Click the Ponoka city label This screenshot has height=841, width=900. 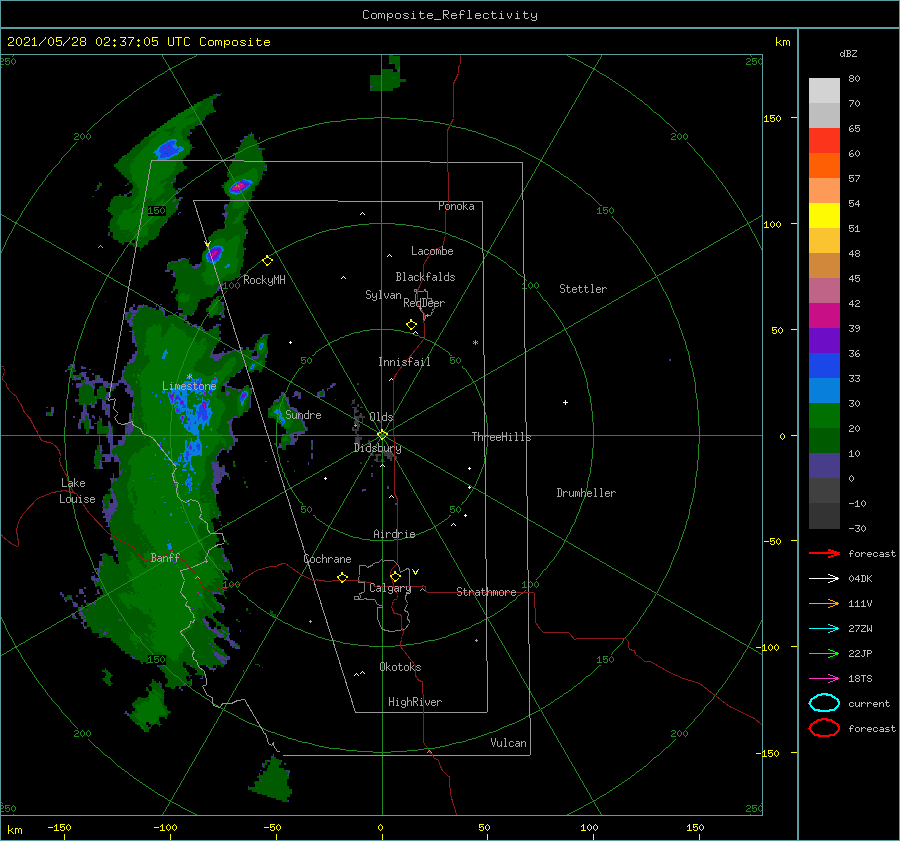tap(456, 206)
